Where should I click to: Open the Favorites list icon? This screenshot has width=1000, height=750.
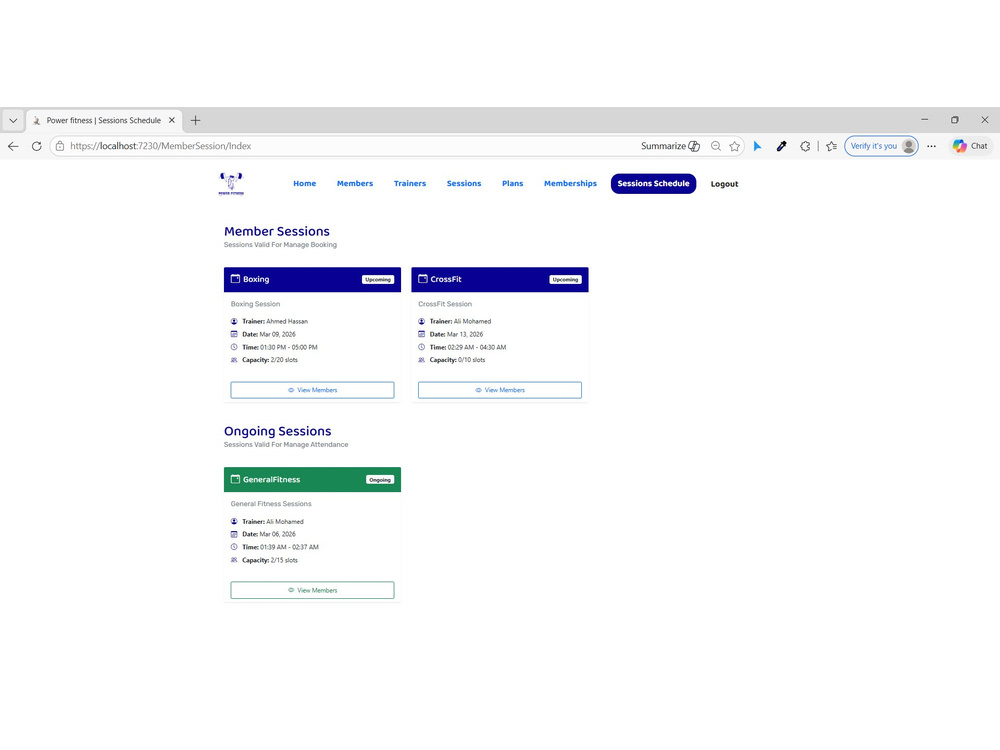(x=832, y=146)
